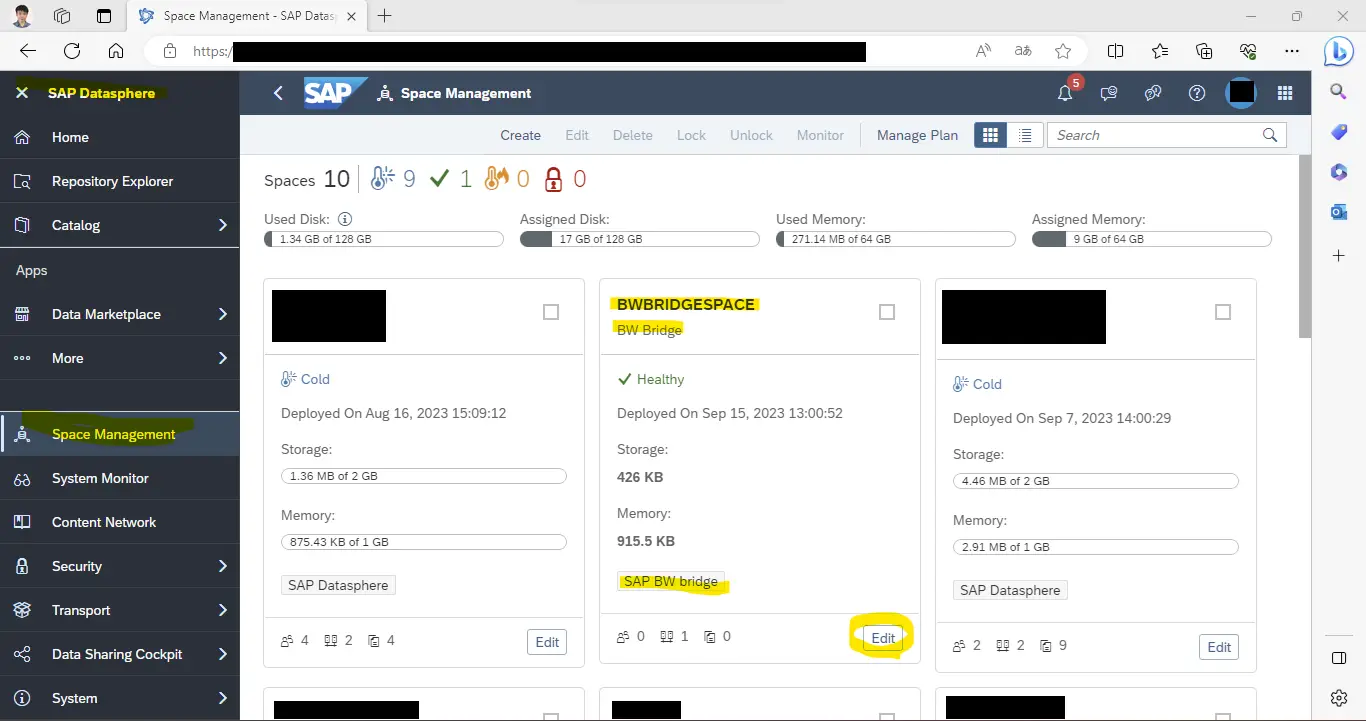The image size is (1366, 721).
Task: Switch to tile grid view
Action: [991, 135]
